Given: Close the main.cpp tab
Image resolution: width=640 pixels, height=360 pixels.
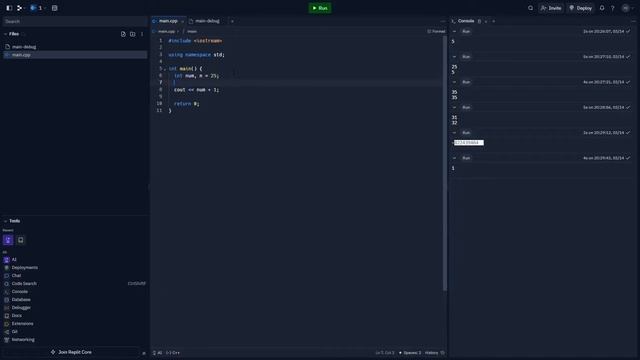Looking at the screenshot, I should 182,21.
